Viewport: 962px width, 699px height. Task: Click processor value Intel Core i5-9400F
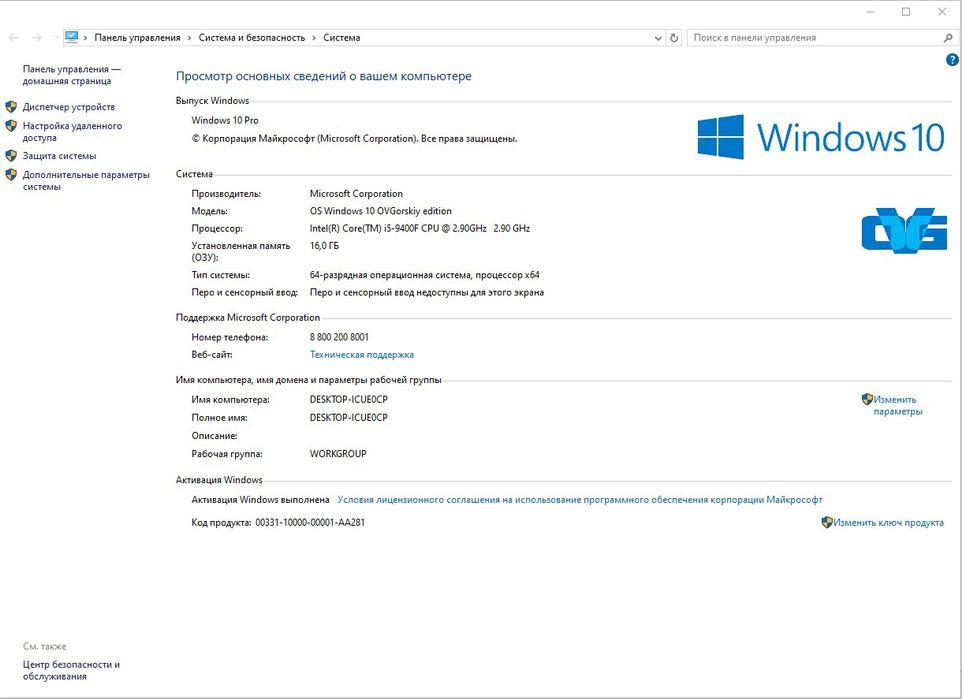420,228
